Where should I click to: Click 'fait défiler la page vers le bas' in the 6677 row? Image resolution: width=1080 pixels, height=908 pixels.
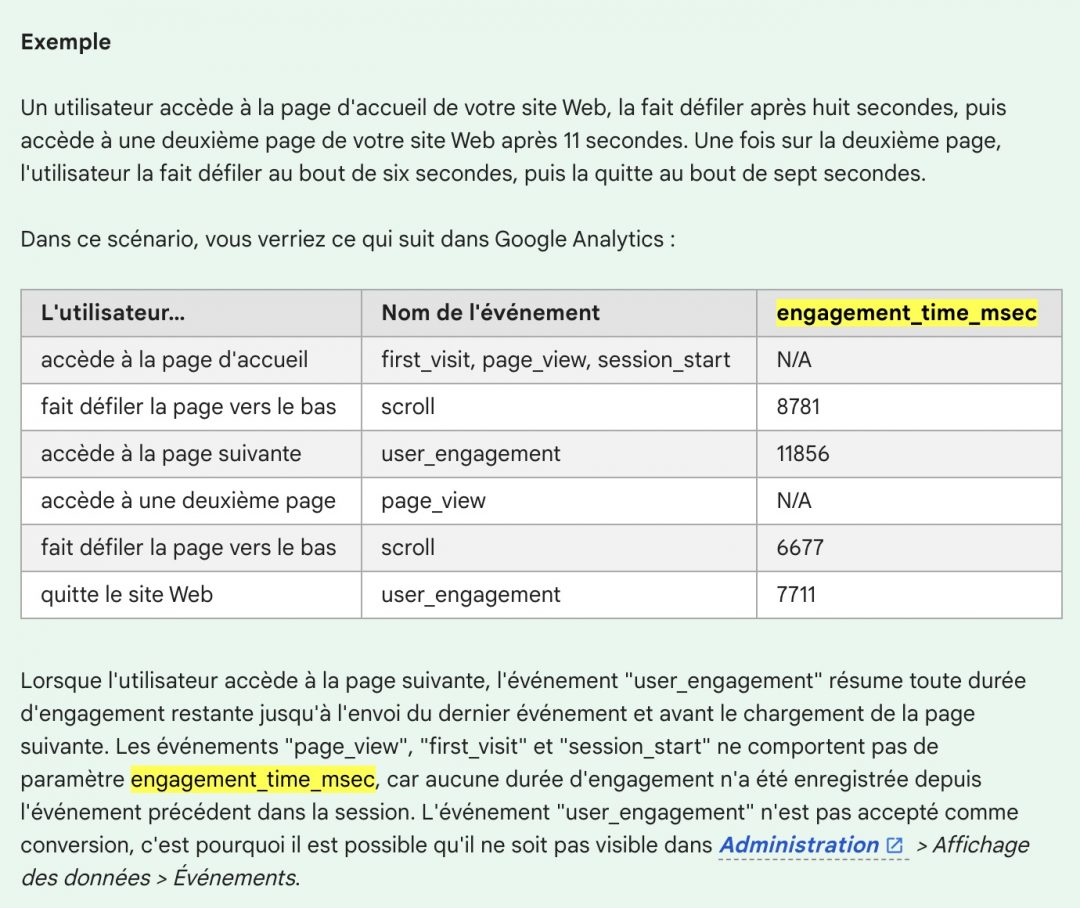(188, 547)
